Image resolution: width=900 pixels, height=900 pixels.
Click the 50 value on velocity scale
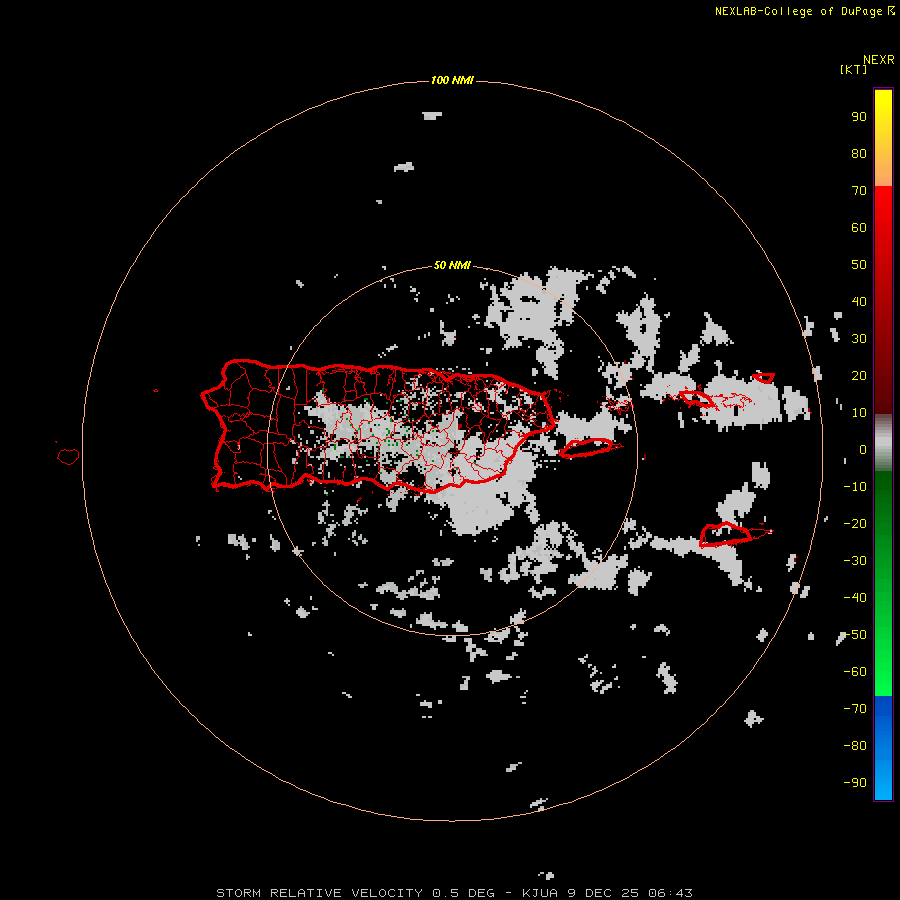(x=859, y=265)
